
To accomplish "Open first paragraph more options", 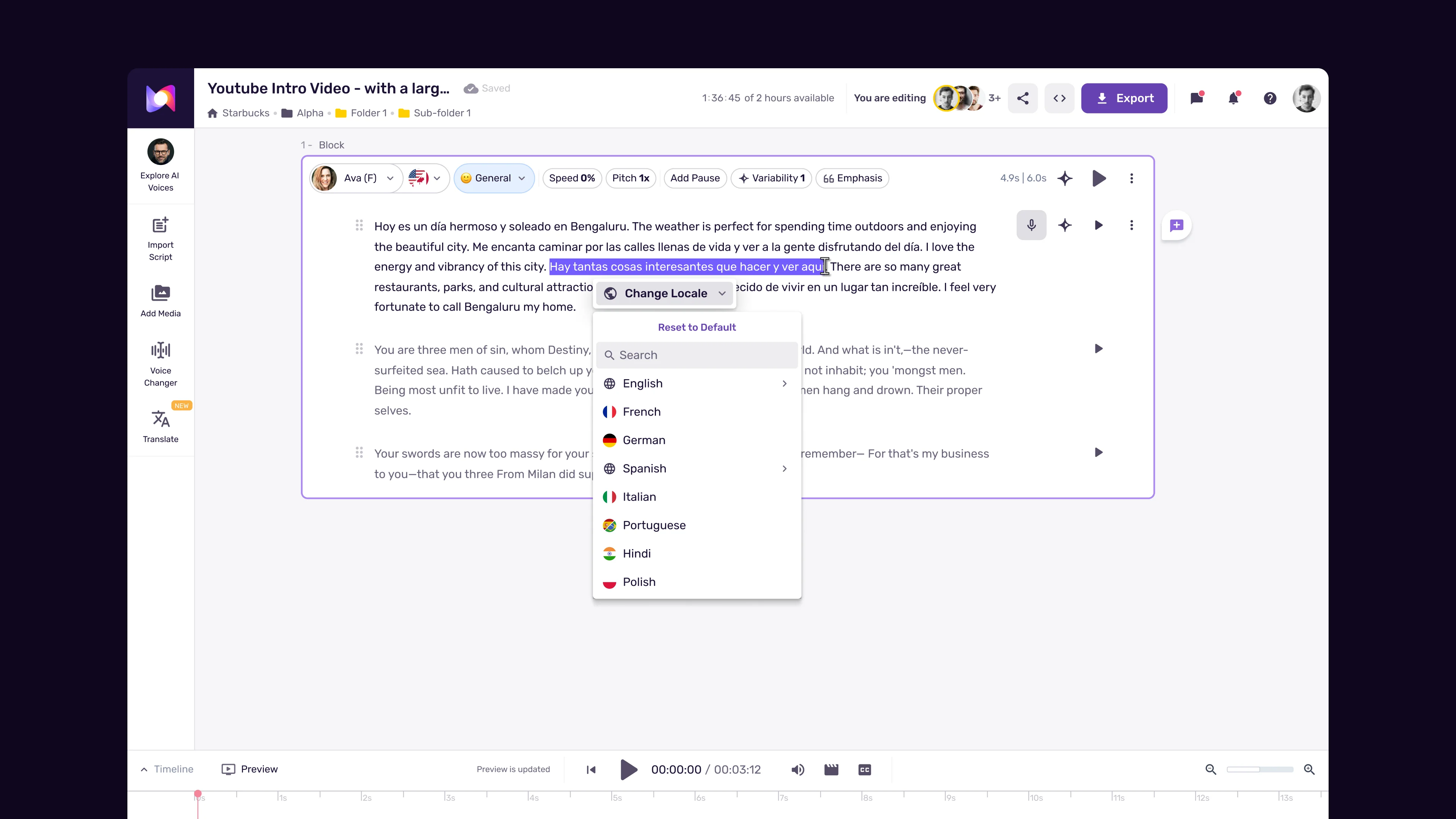I will point(1131,226).
